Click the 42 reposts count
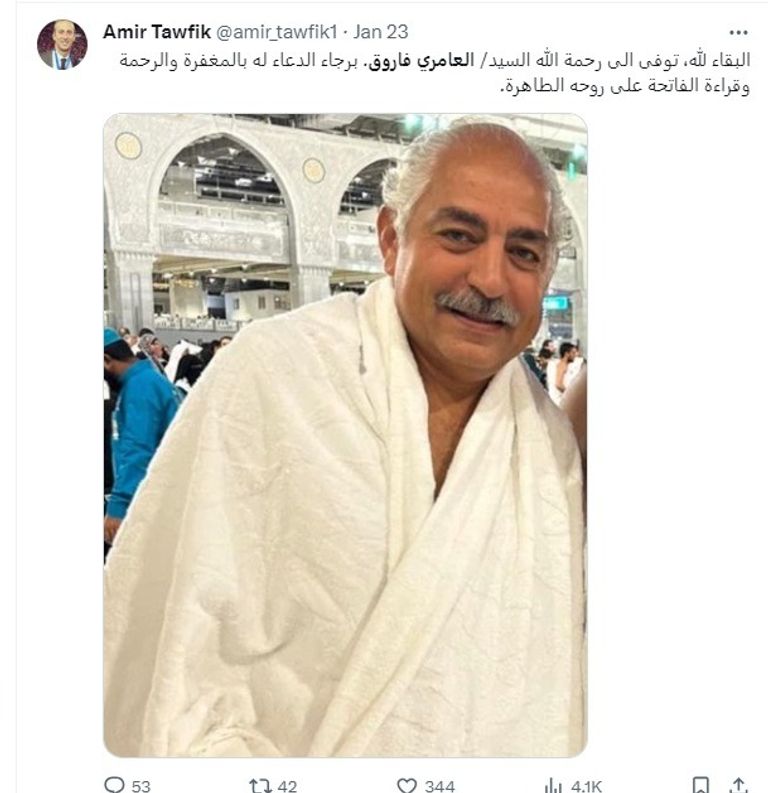The width and height of the screenshot is (768, 793). pyautogui.click(x=287, y=786)
